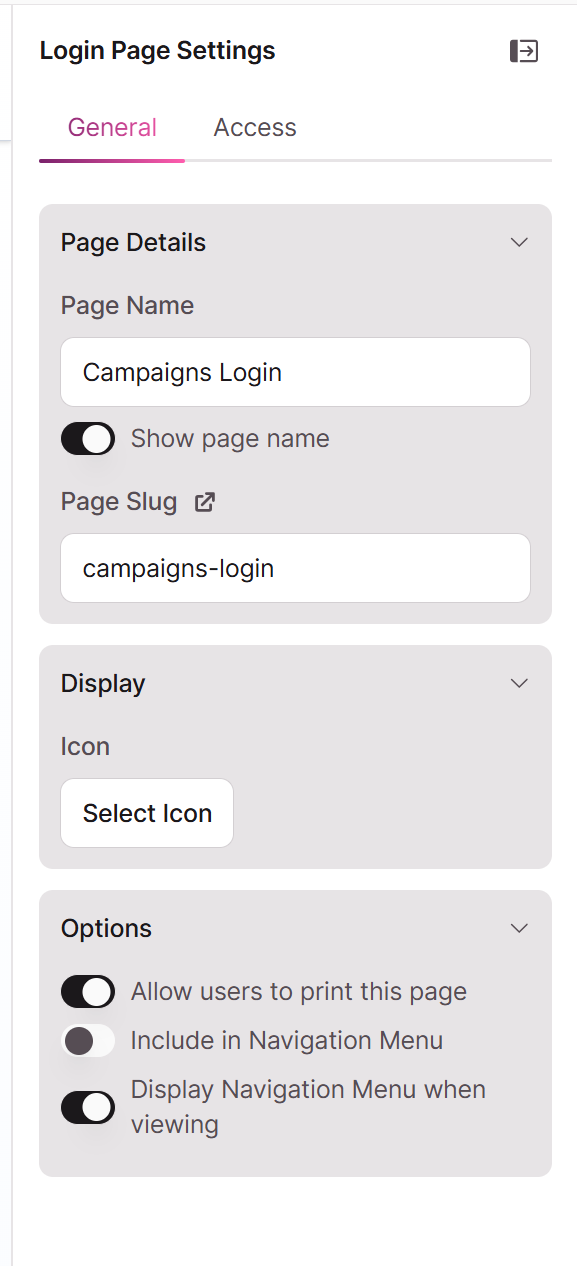Switch to the Access tab
The width and height of the screenshot is (577, 1266).
click(x=255, y=128)
